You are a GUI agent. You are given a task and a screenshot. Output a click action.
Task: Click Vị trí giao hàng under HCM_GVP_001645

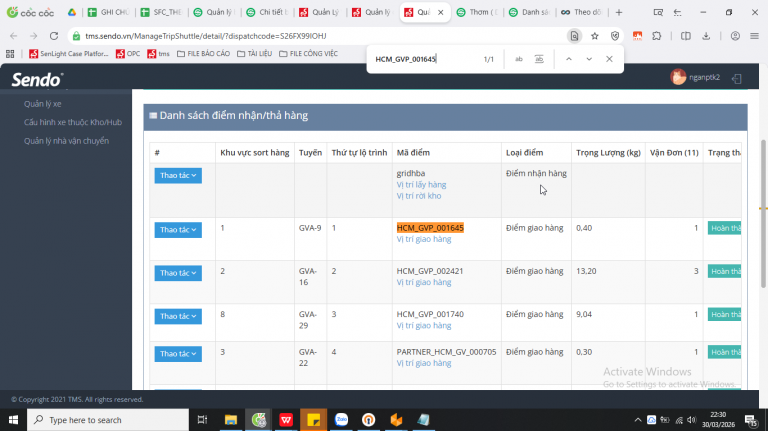tap(424, 239)
